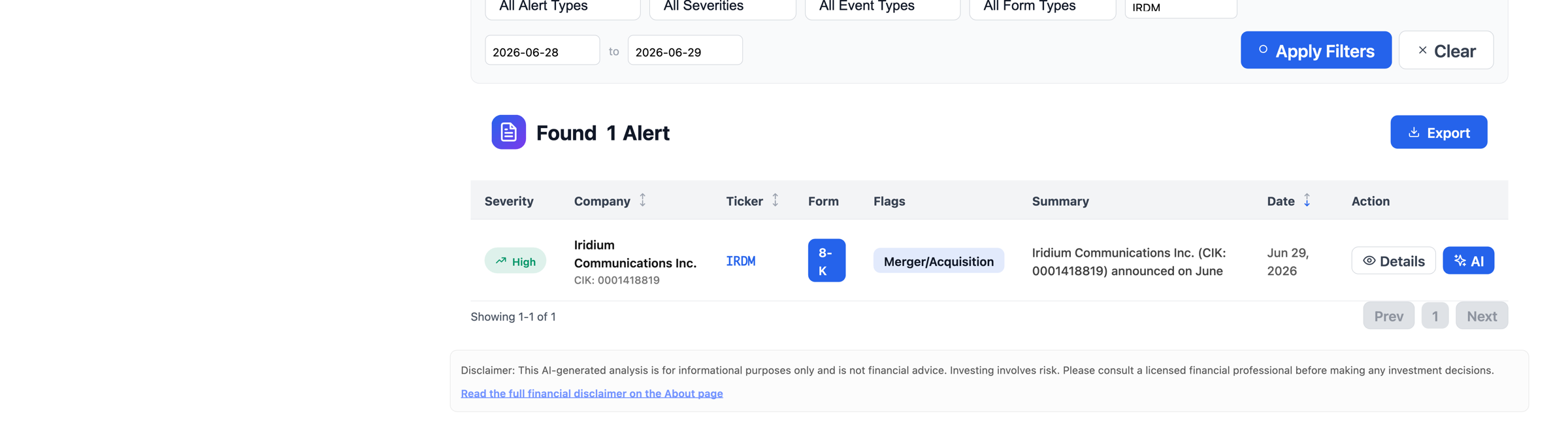Click the Iridium Communications Inc. company name
Viewport: 1568px width, 439px height.
pyautogui.click(x=635, y=253)
